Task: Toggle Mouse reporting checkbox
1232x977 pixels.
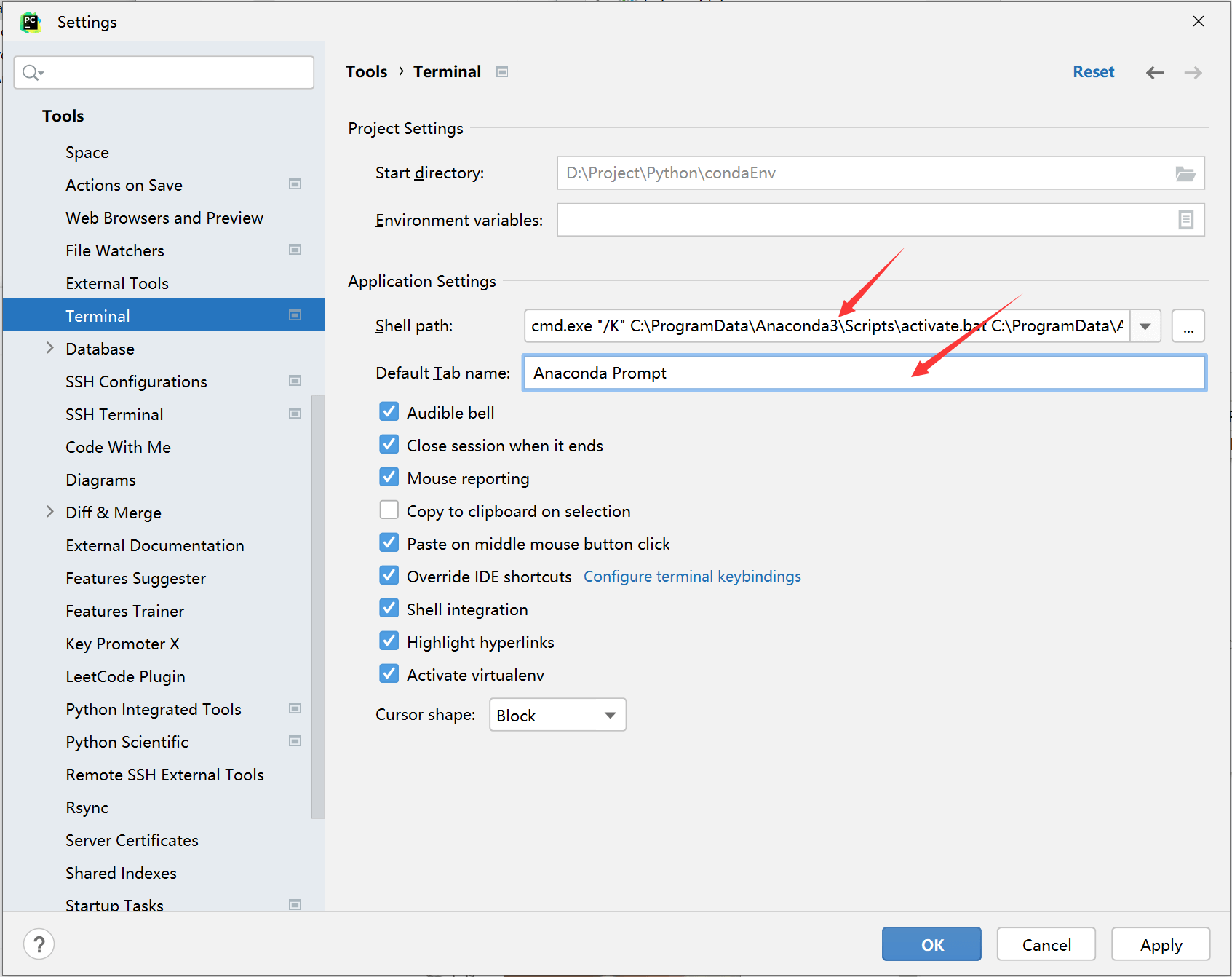Action: [389, 478]
